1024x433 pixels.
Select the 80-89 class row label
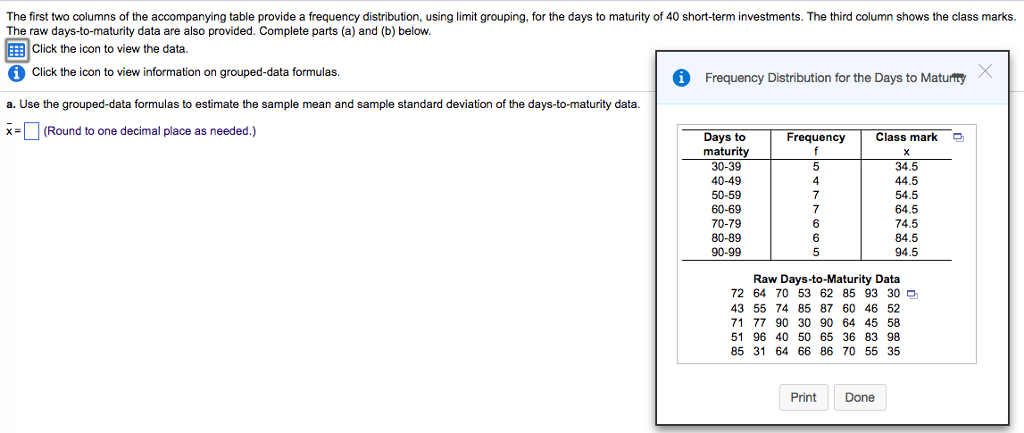pyautogui.click(x=726, y=238)
